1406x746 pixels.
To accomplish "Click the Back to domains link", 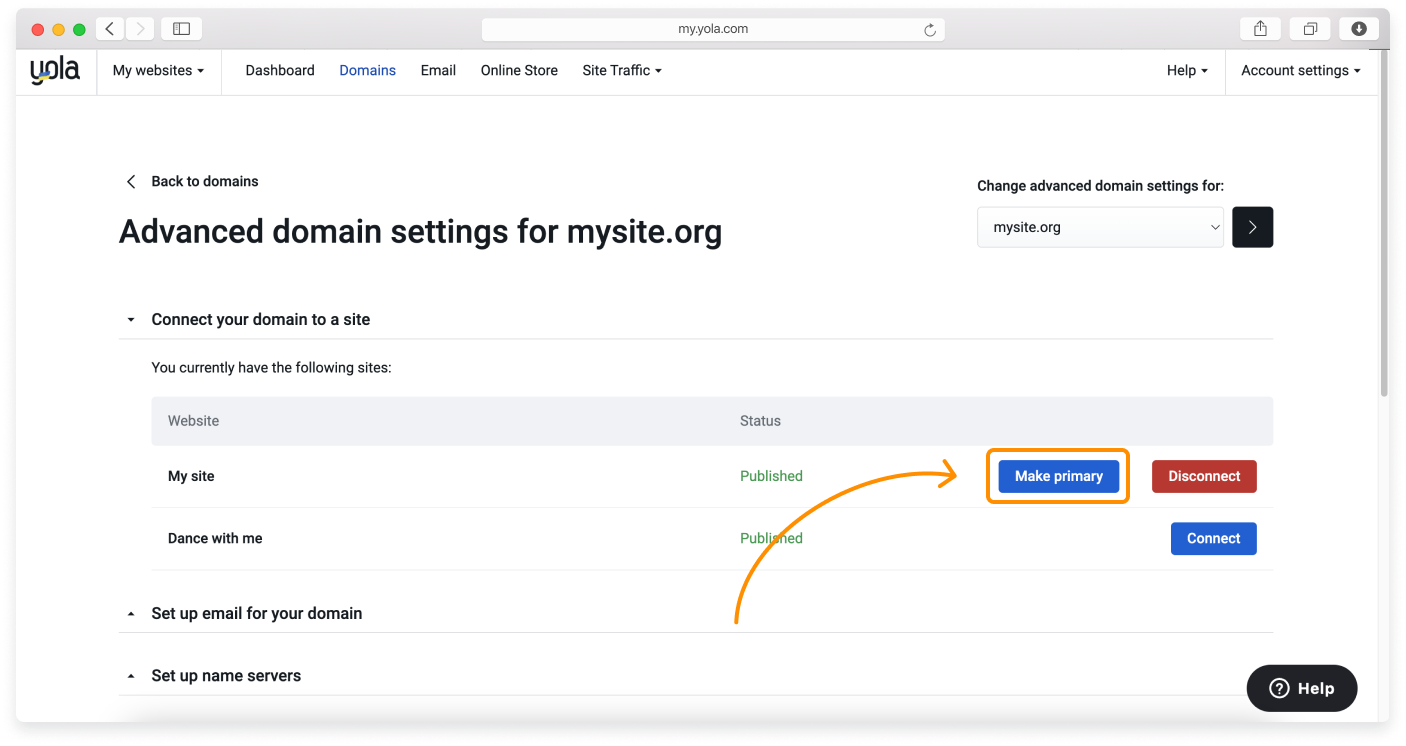I will point(204,181).
